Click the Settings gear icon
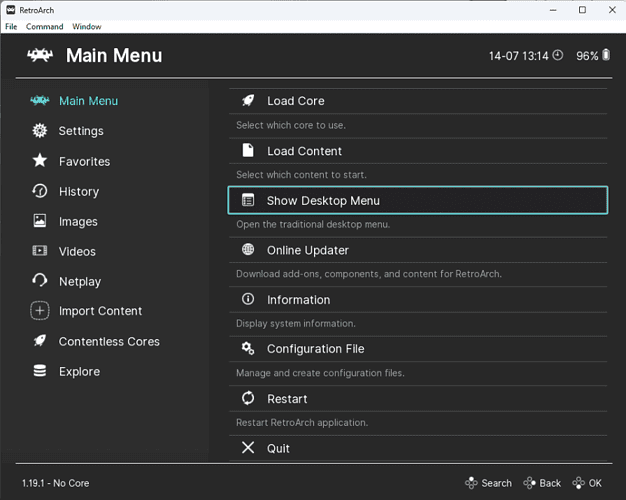This screenshot has height=500, width=626. 40,131
